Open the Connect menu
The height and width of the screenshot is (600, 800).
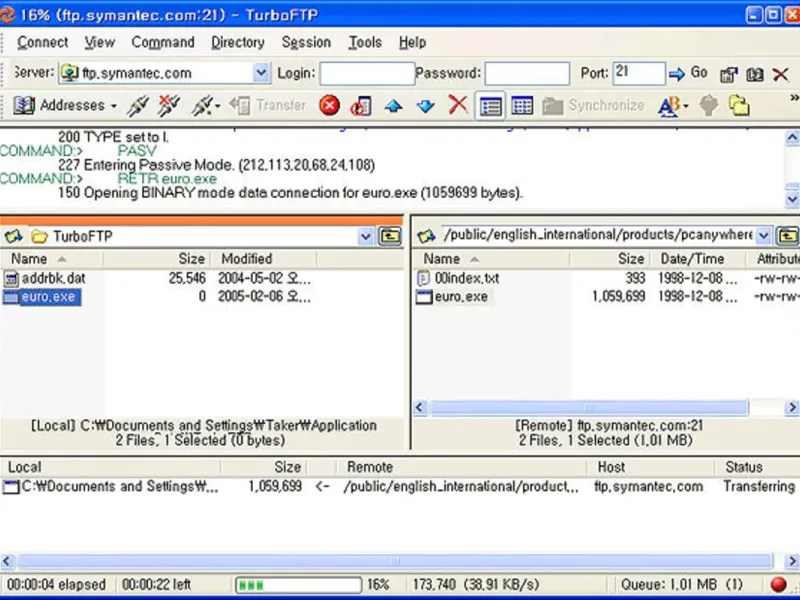click(42, 42)
